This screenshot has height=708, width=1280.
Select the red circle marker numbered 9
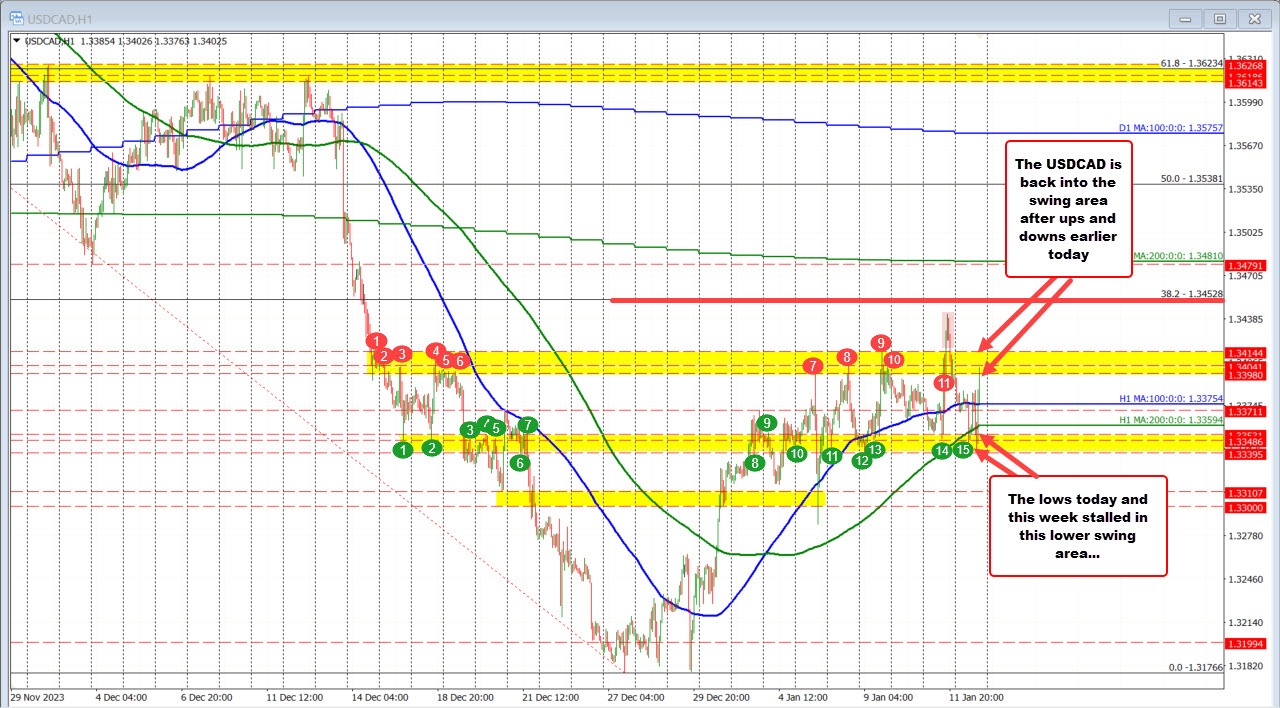coord(880,343)
